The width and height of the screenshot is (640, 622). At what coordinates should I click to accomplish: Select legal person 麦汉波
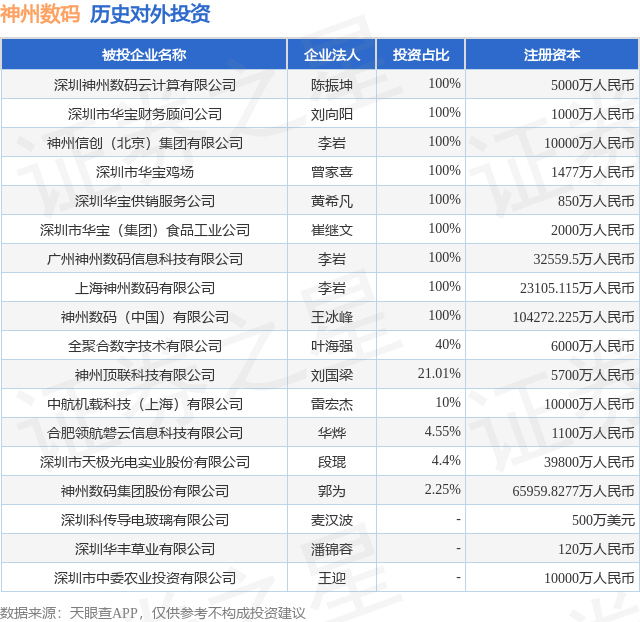point(332,520)
